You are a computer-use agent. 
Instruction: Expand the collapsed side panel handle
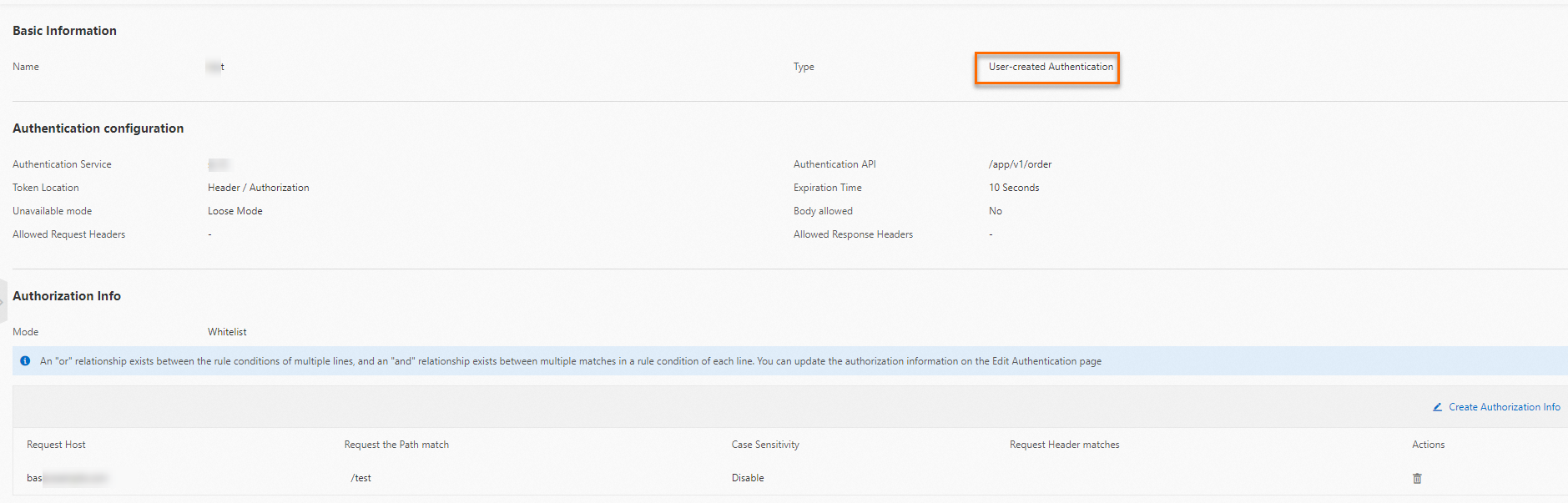(3, 302)
